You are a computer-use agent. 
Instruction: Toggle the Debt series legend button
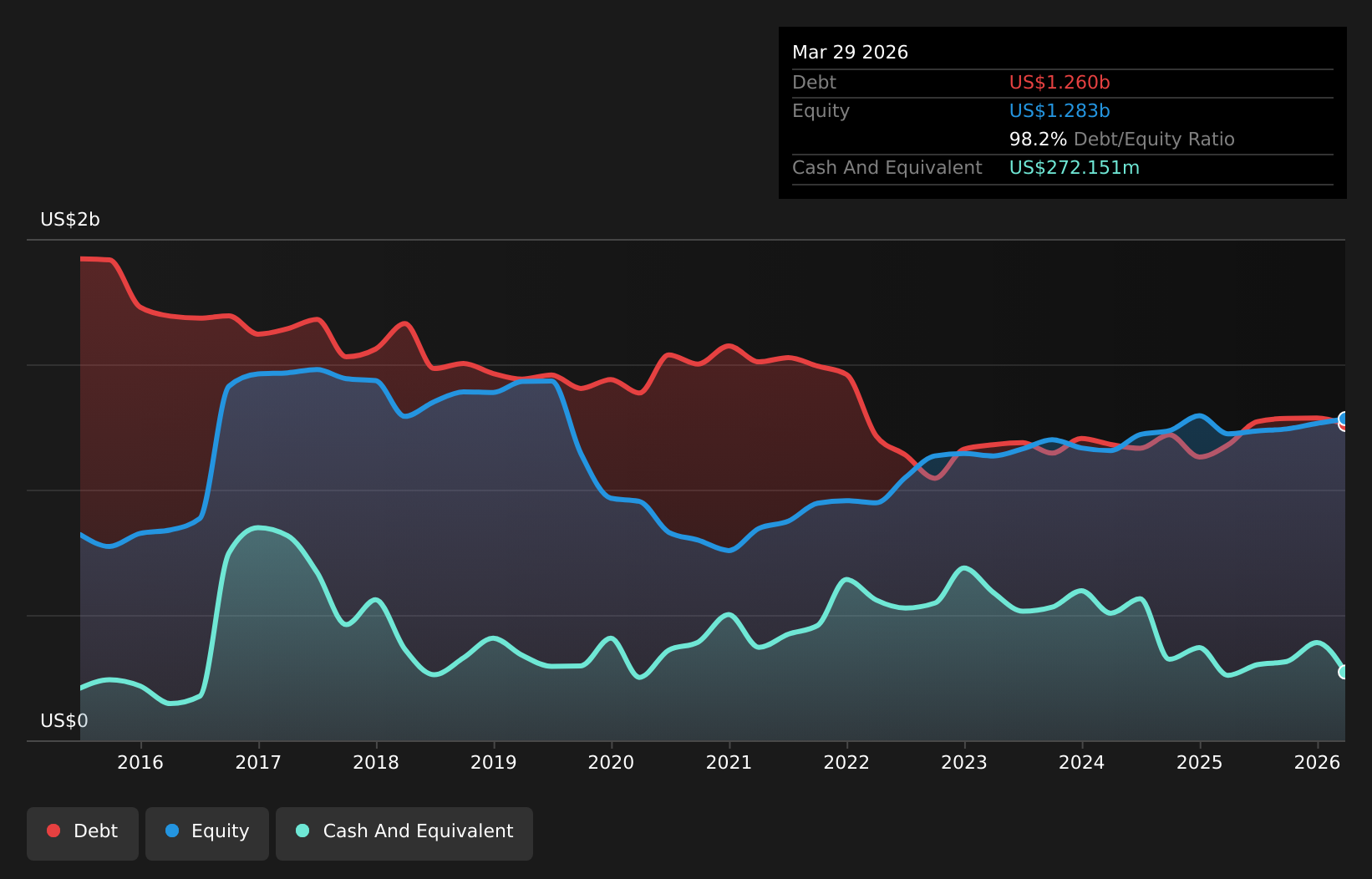point(83,833)
